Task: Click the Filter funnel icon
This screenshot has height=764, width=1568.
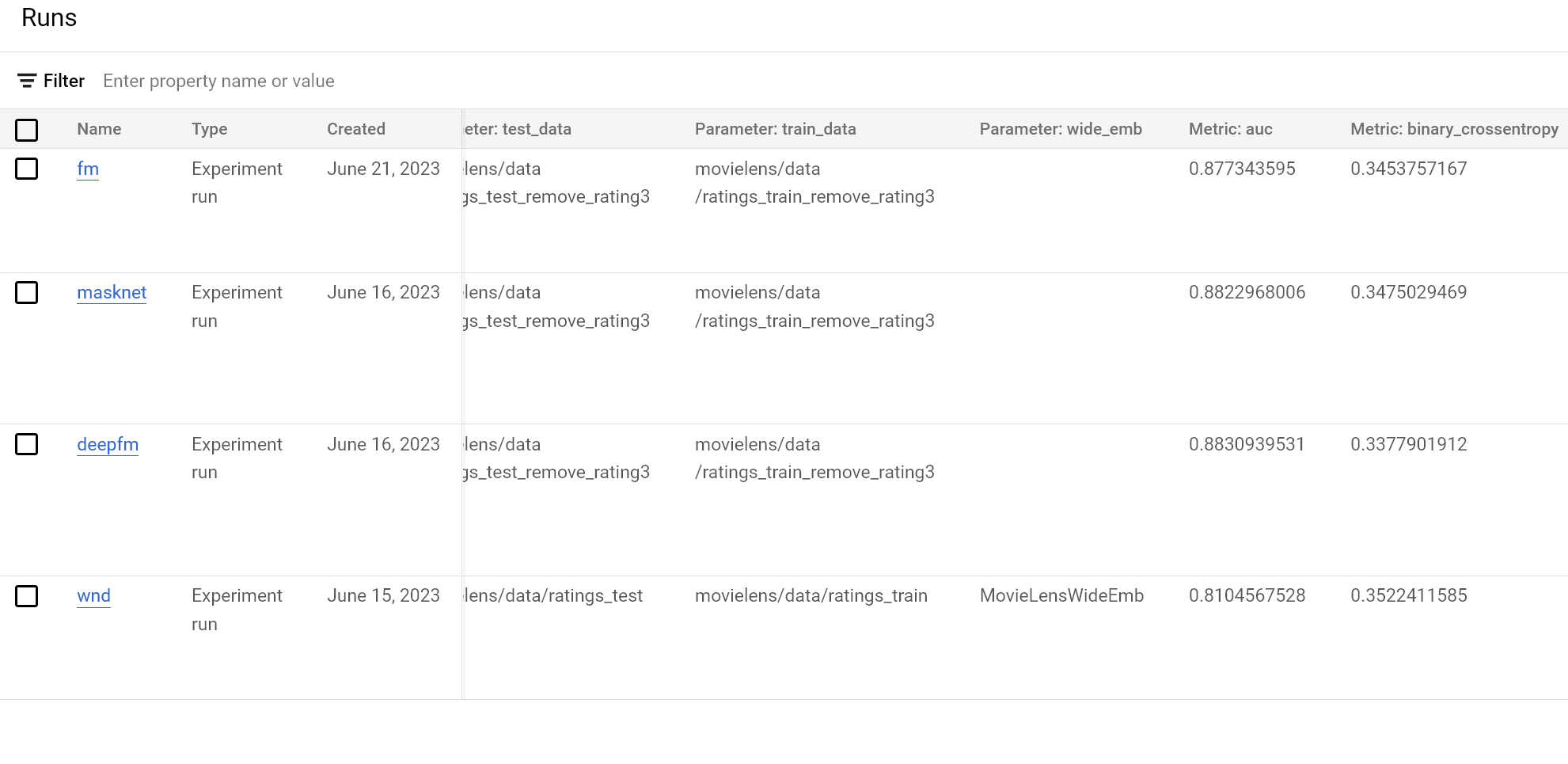Action: (x=27, y=80)
